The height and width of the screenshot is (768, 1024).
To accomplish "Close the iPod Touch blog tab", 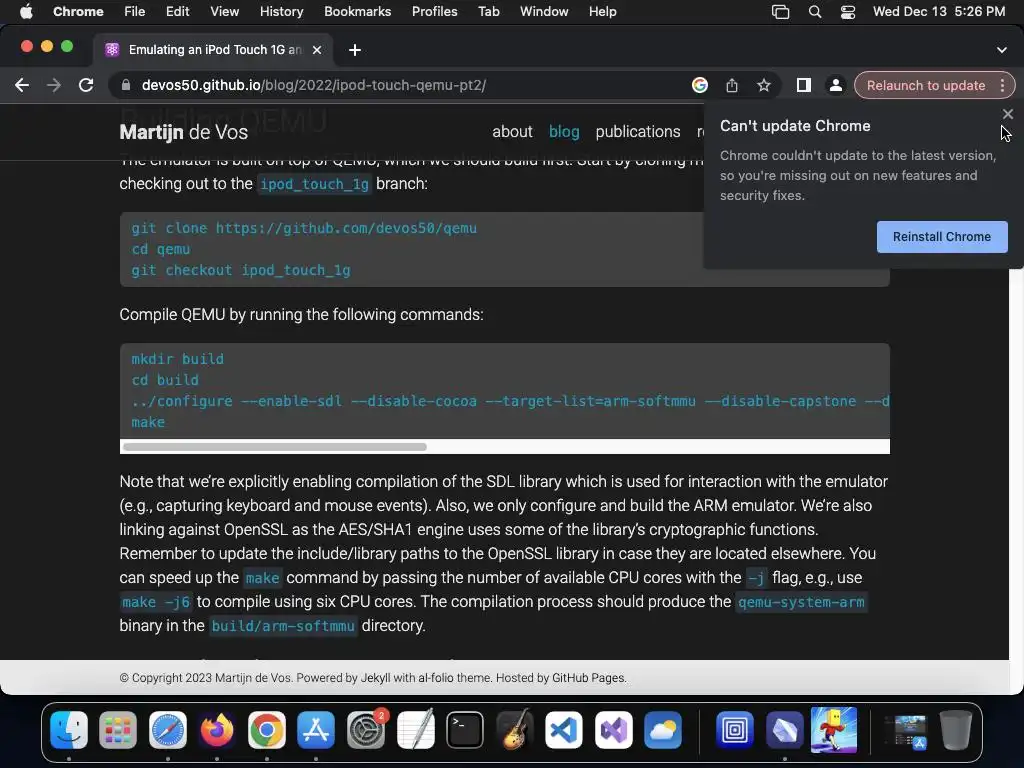I will [317, 50].
